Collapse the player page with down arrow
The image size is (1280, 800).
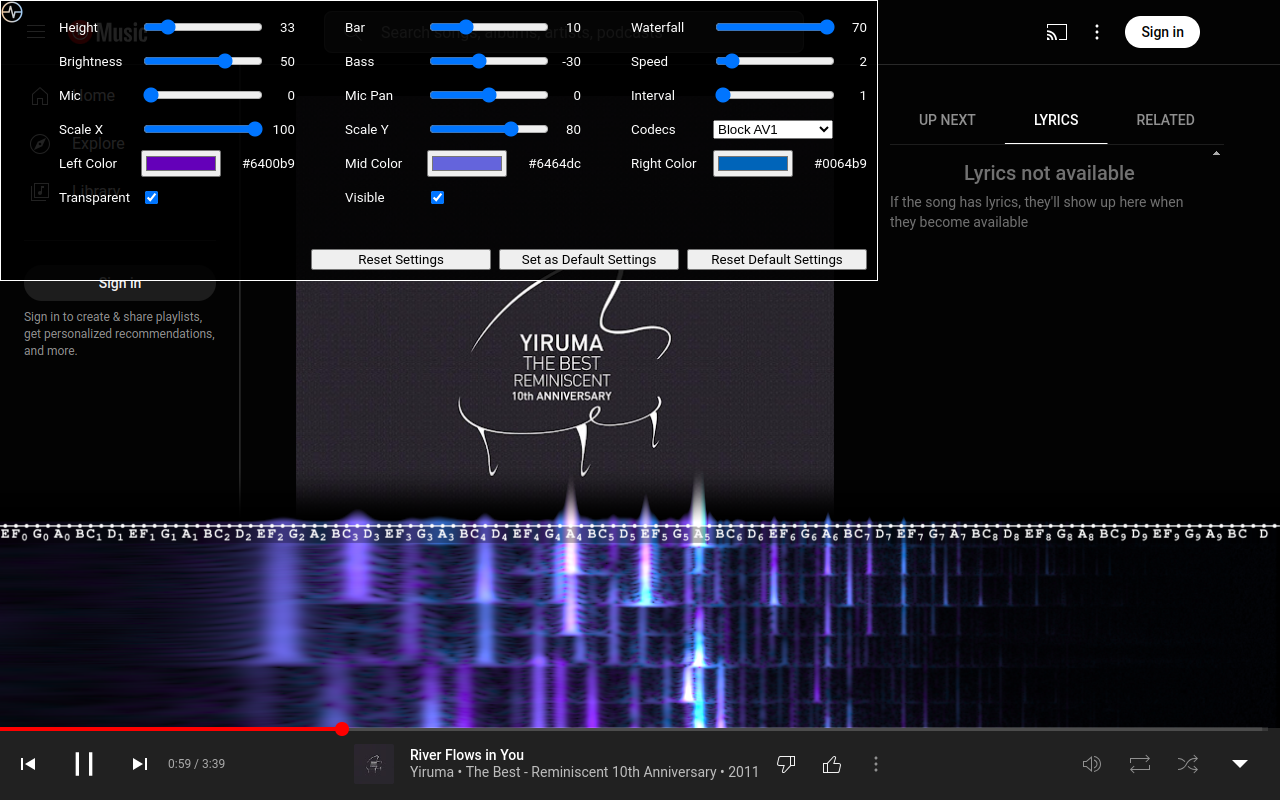[1240, 764]
